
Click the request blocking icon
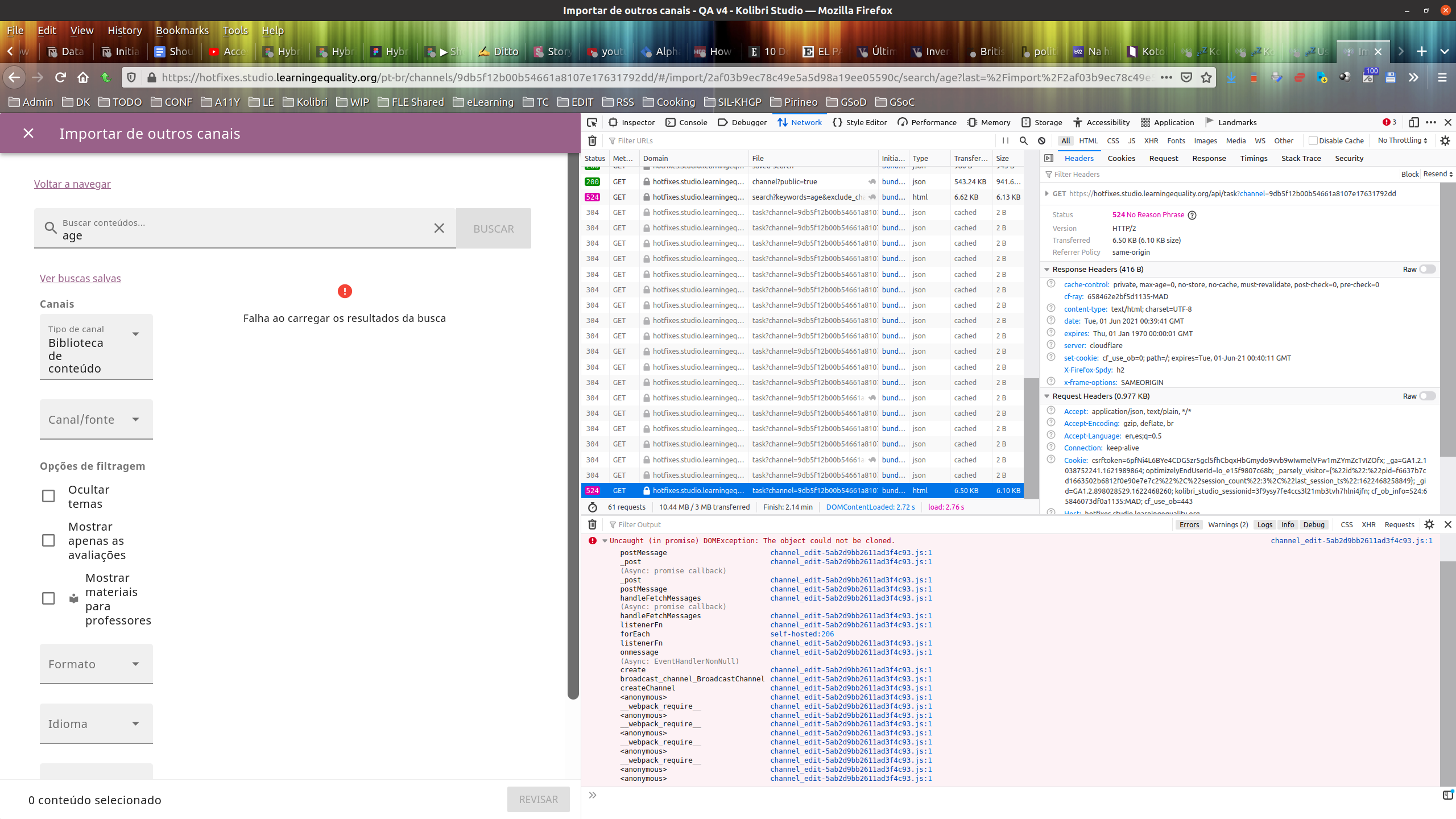[x=1041, y=140]
